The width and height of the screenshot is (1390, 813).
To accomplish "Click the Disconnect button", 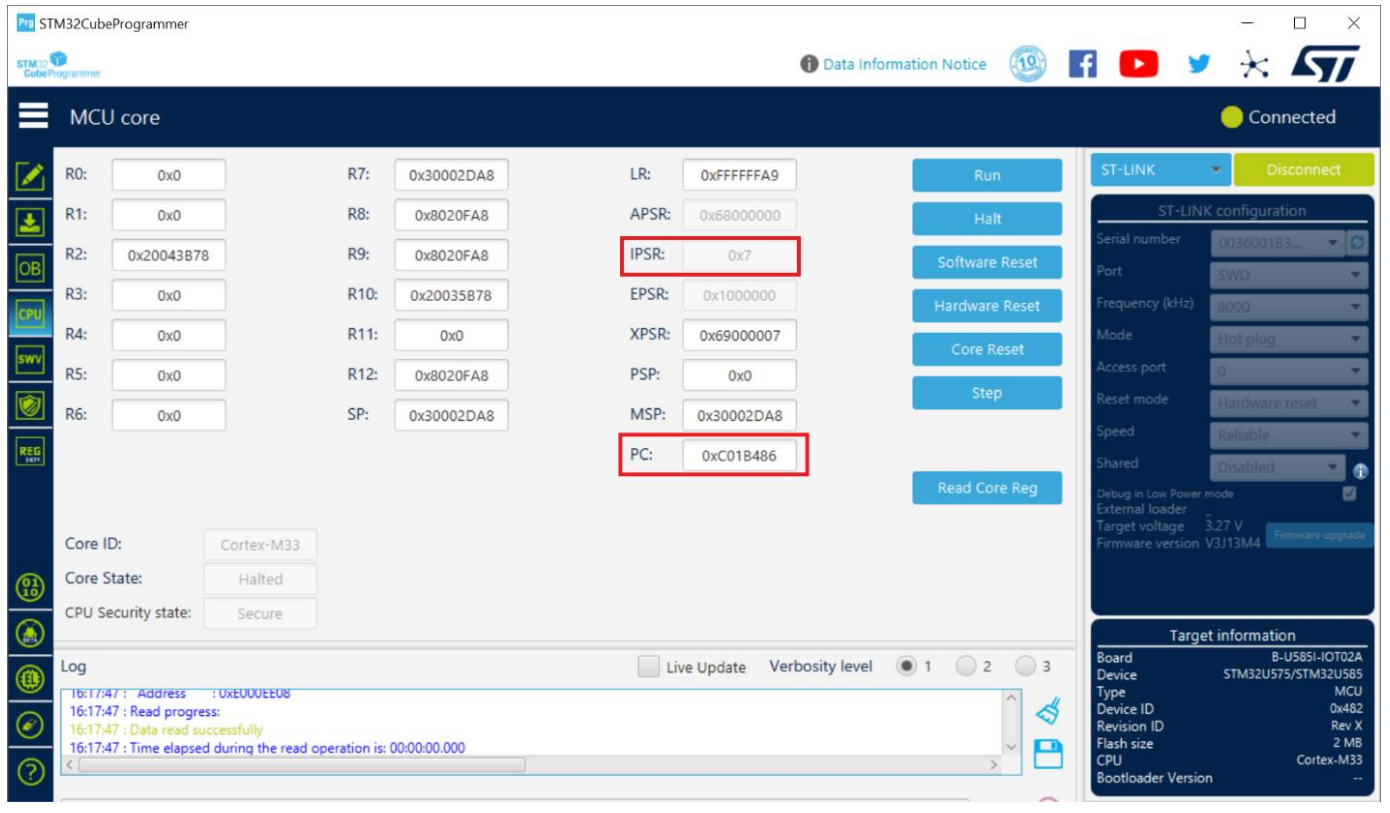I will (x=1303, y=170).
